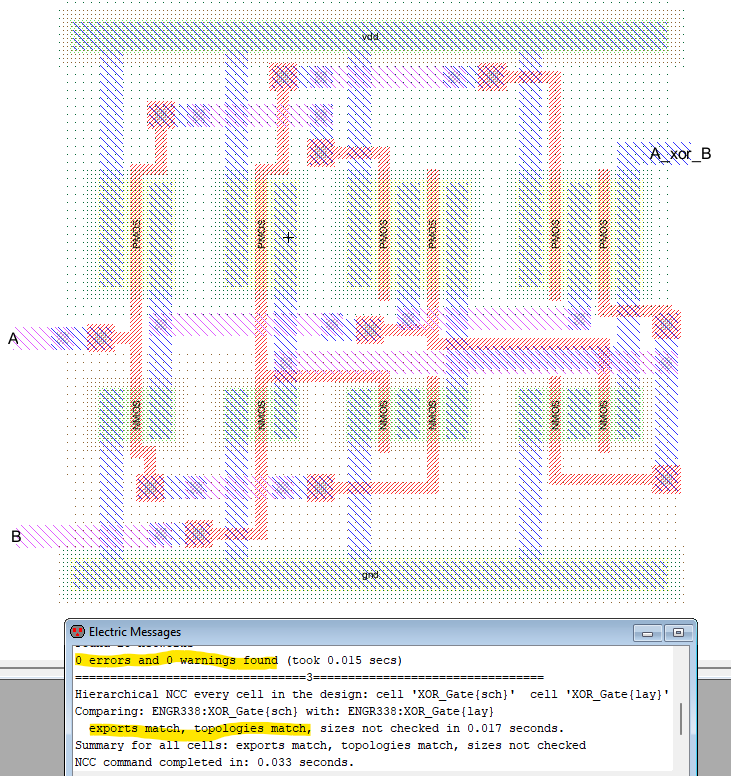Select the rightmost PMOS transistor
The image size is (731, 776).
pos(603,235)
